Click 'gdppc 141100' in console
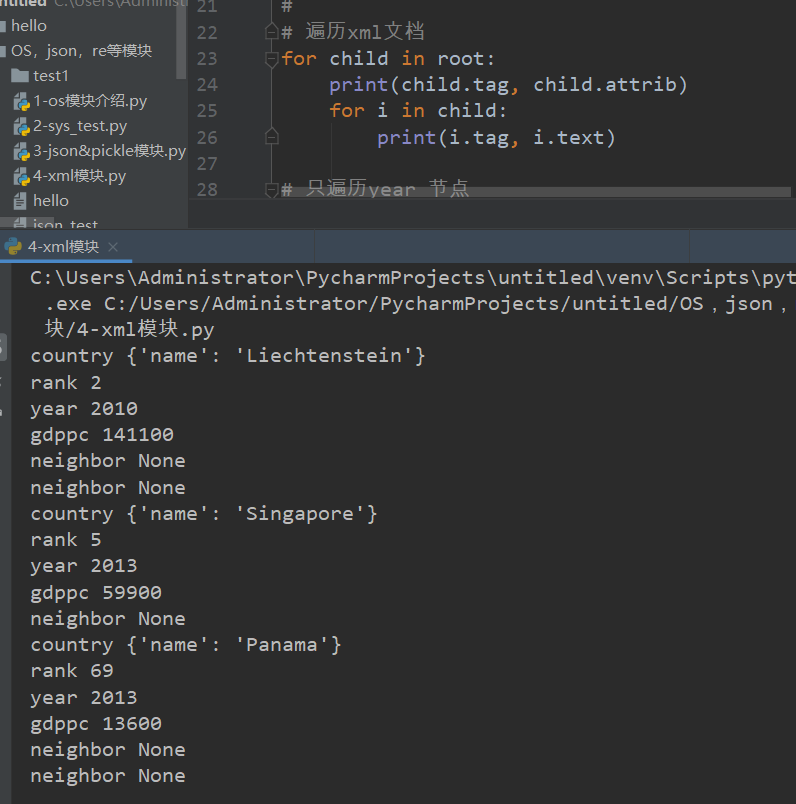The height and width of the screenshot is (804, 796). point(102,435)
